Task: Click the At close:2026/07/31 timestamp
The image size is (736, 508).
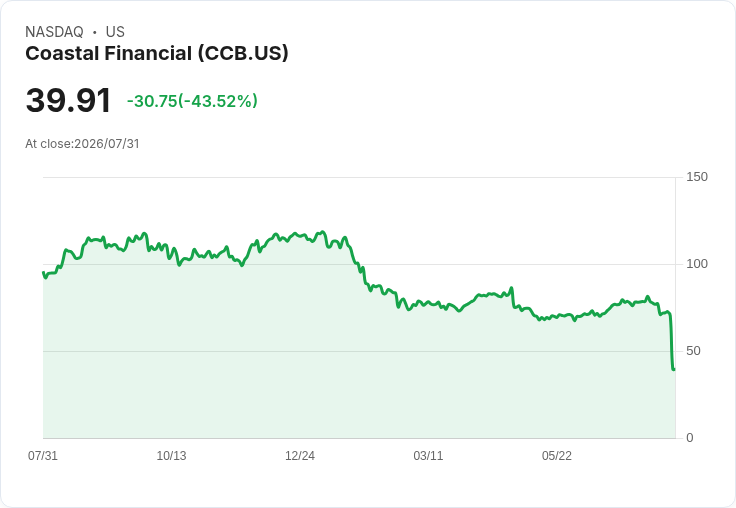Action: [x=82, y=144]
